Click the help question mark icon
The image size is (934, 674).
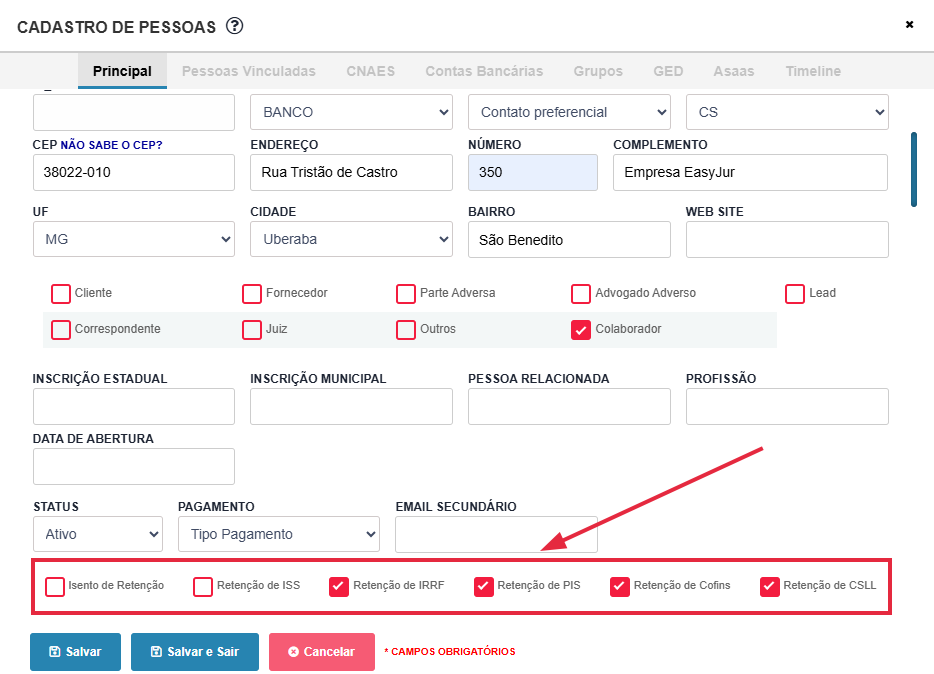[235, 26]
